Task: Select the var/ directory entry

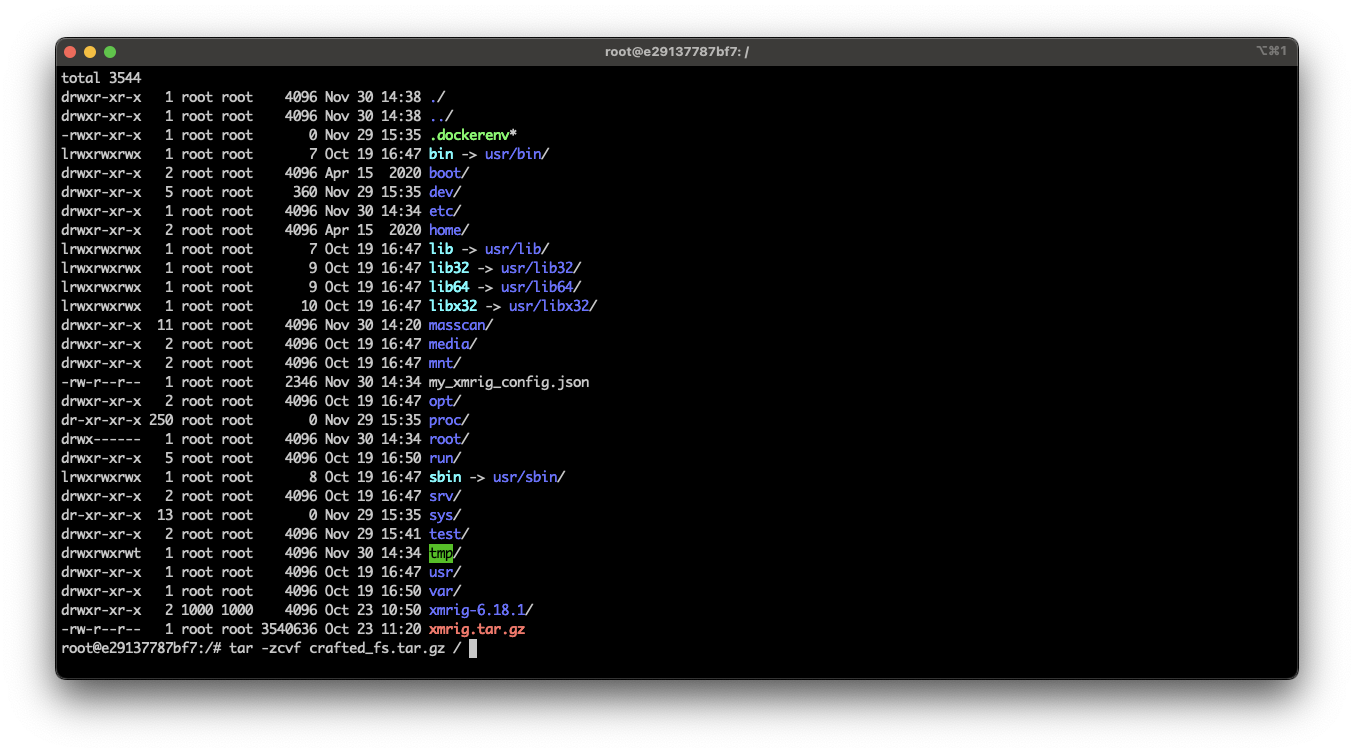Action: coord(445,591)
